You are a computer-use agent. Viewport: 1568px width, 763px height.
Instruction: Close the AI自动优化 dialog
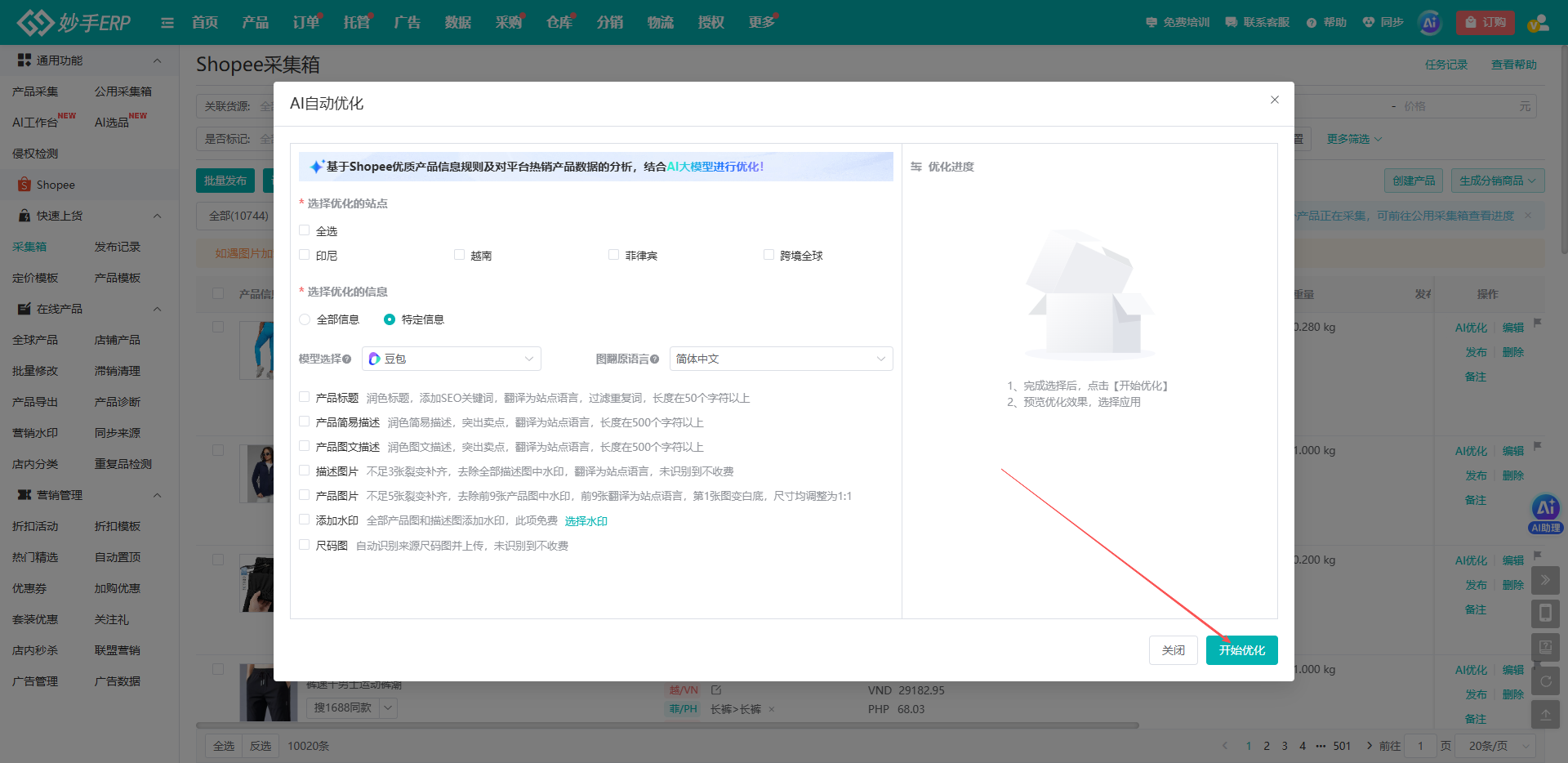[1275, 100]
